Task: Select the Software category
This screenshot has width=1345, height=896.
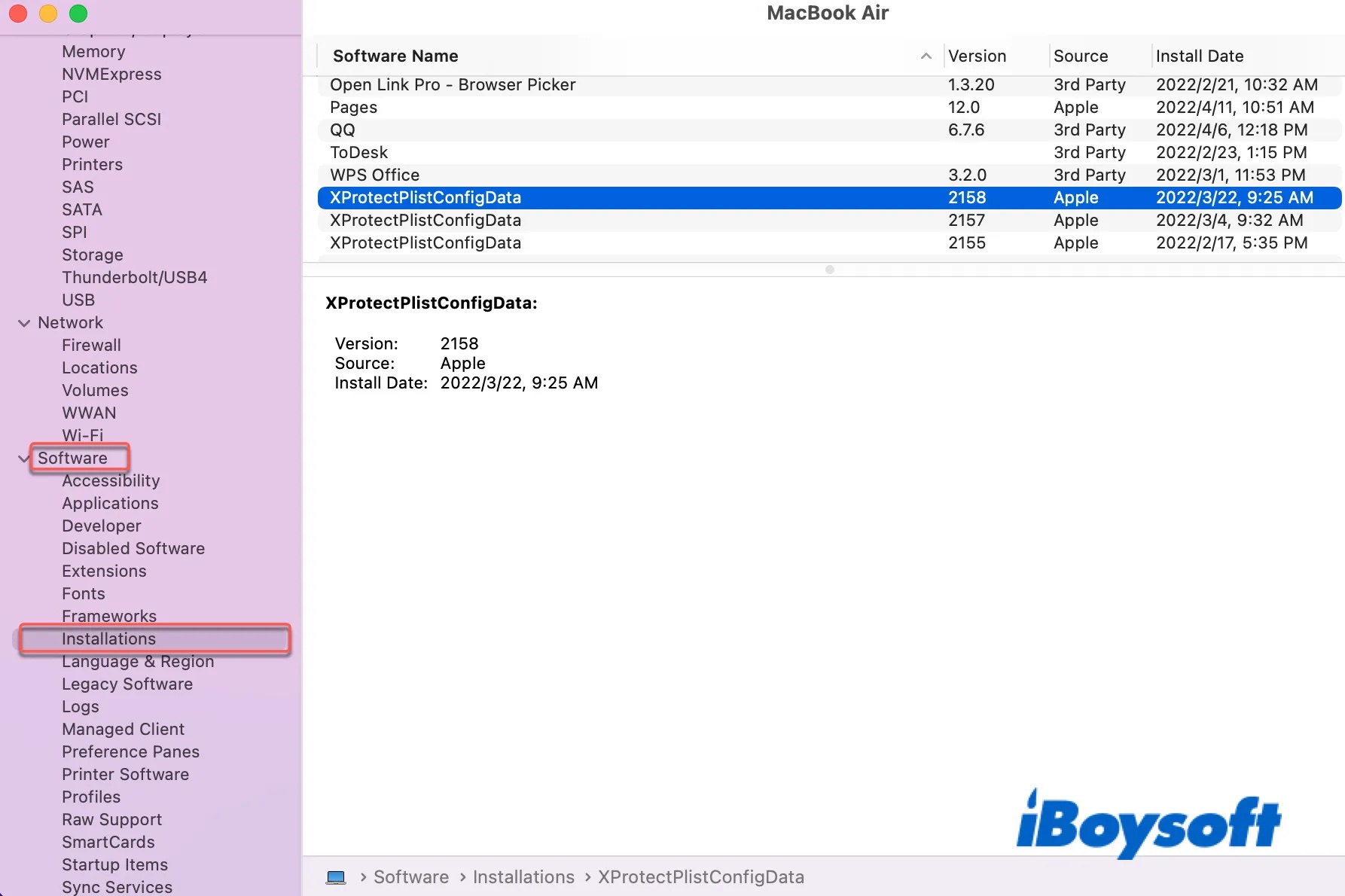Action: click(72, 459)
